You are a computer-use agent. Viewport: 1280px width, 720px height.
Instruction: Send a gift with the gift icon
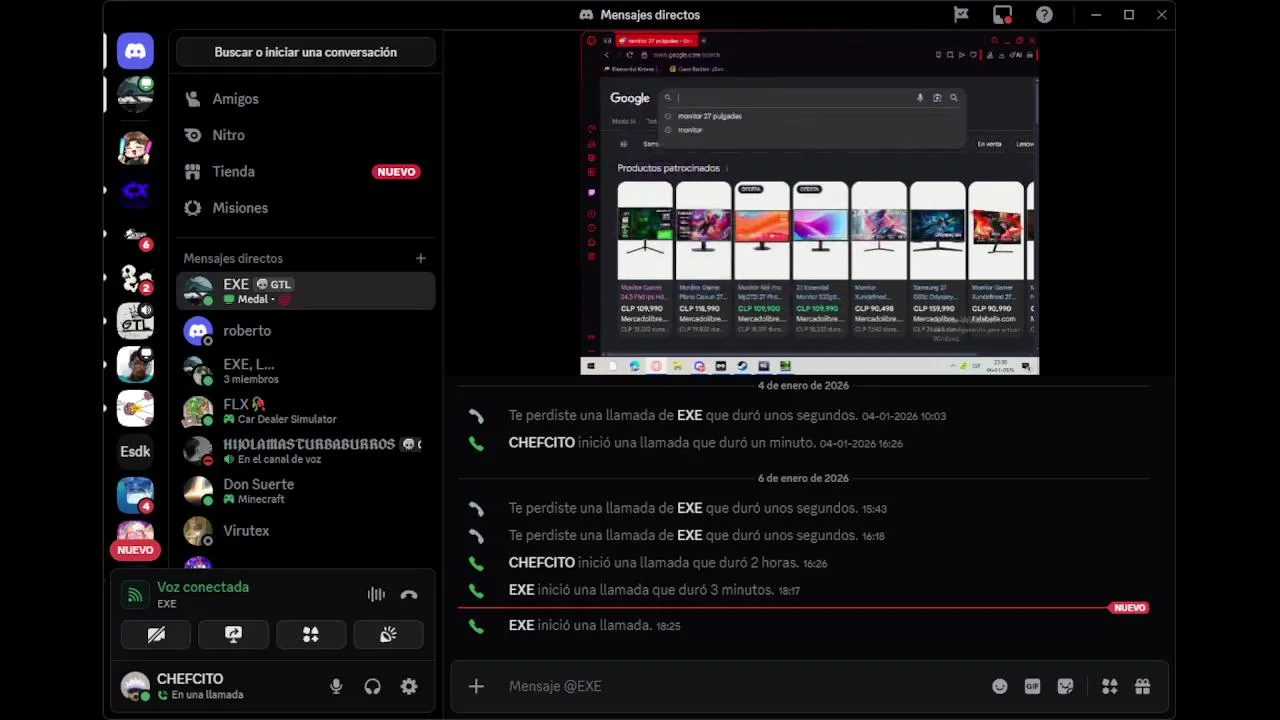pos(1142,686)
